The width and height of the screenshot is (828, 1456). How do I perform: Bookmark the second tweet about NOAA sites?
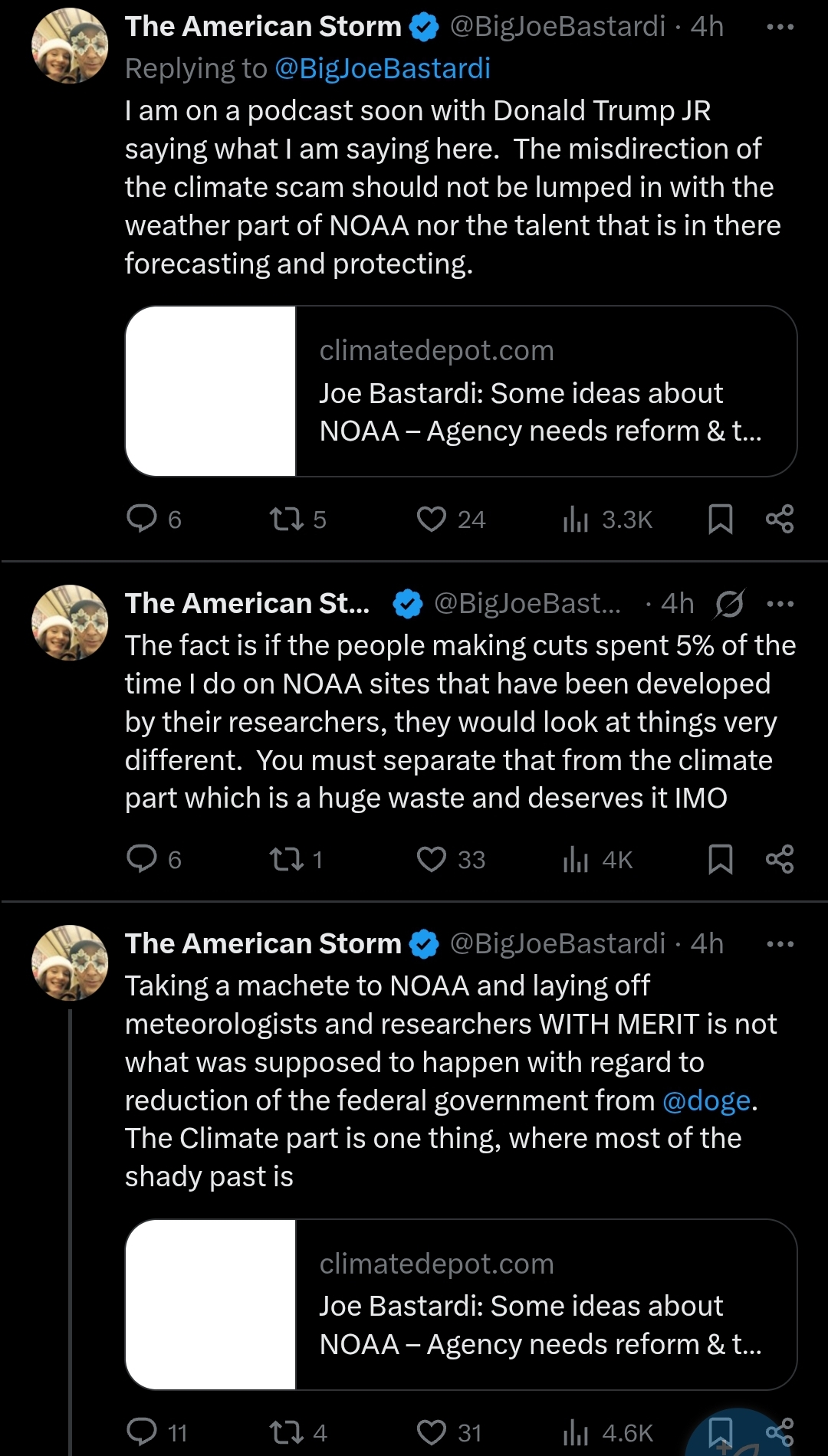(720, 859)
